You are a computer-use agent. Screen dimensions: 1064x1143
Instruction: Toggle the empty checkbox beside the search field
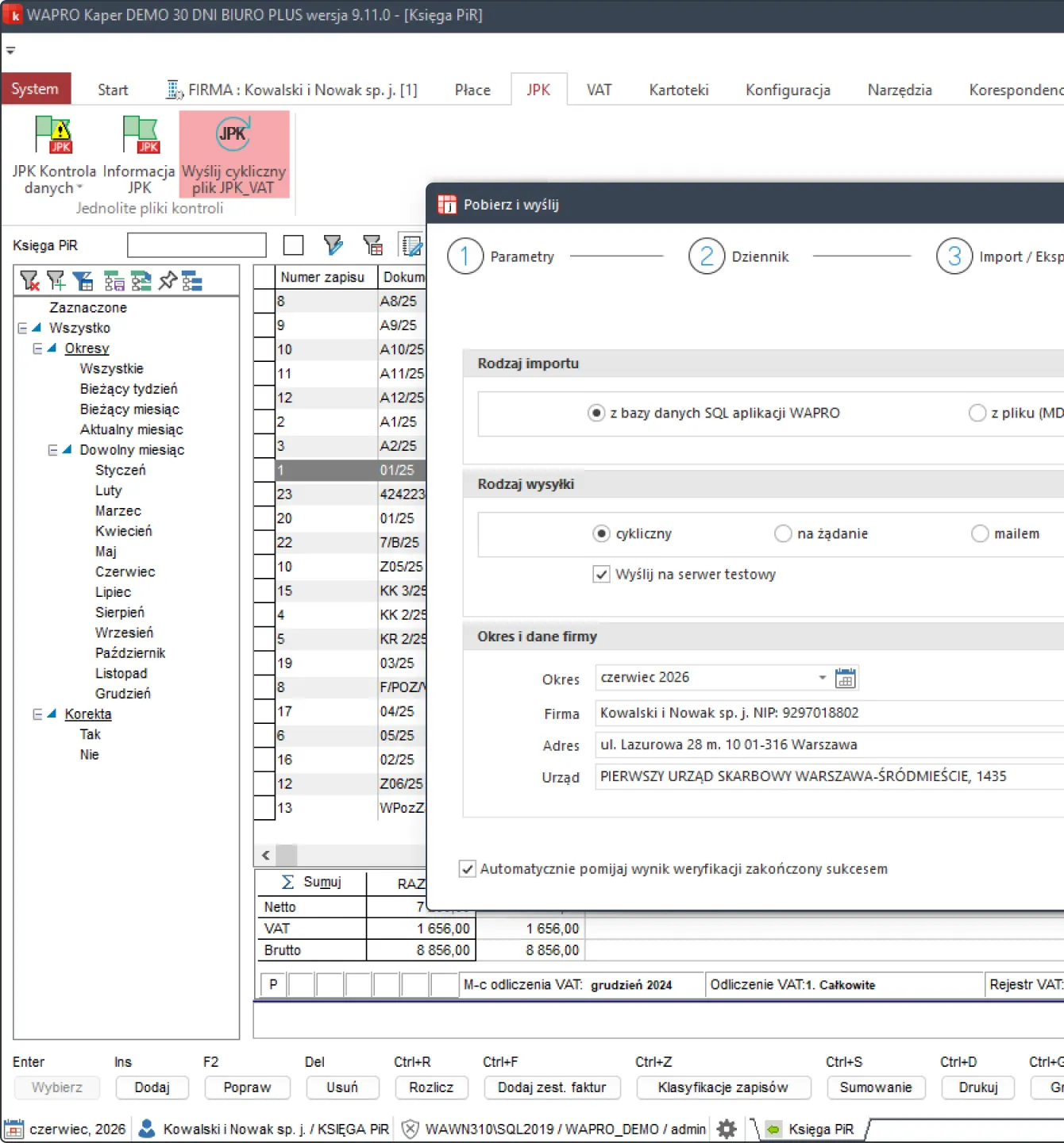point(293,245)
